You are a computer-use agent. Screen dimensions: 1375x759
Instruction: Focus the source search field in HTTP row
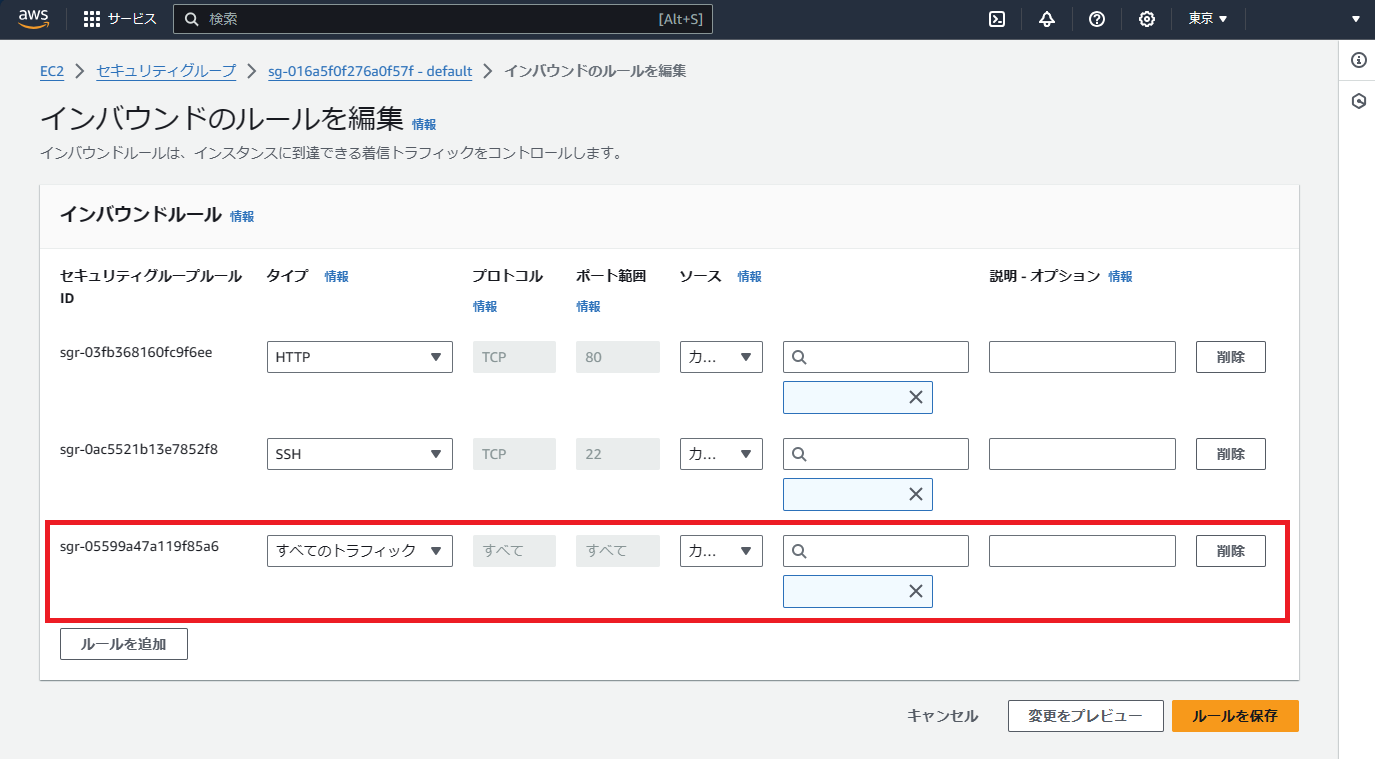(876, 357)
